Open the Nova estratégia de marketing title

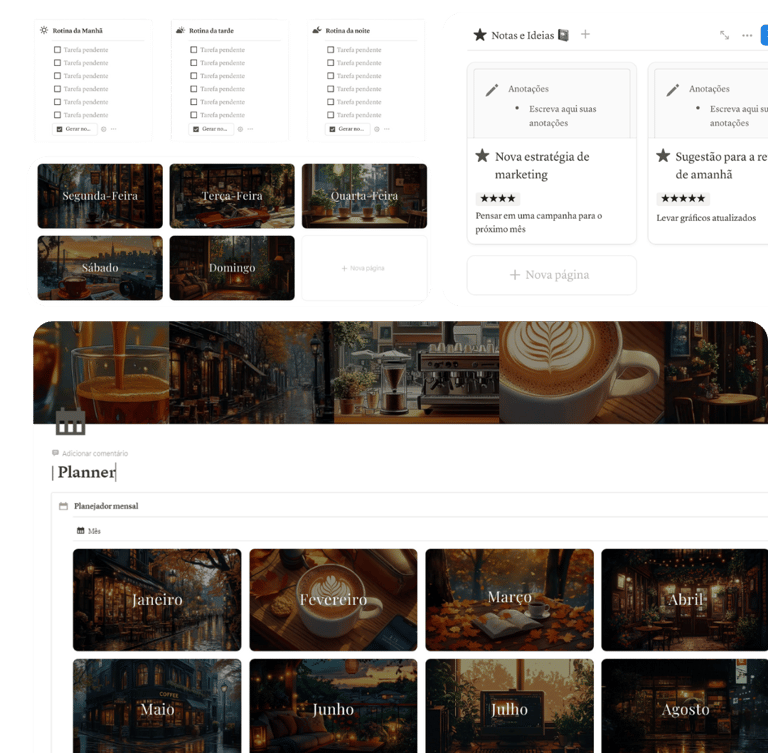[x=542, y=166]
